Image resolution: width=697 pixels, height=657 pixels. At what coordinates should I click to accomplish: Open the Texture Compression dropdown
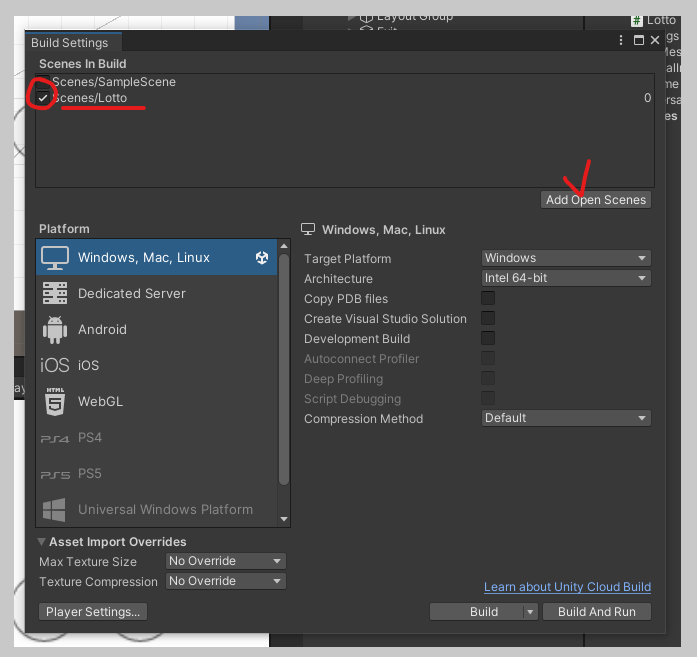pos(225,581)
